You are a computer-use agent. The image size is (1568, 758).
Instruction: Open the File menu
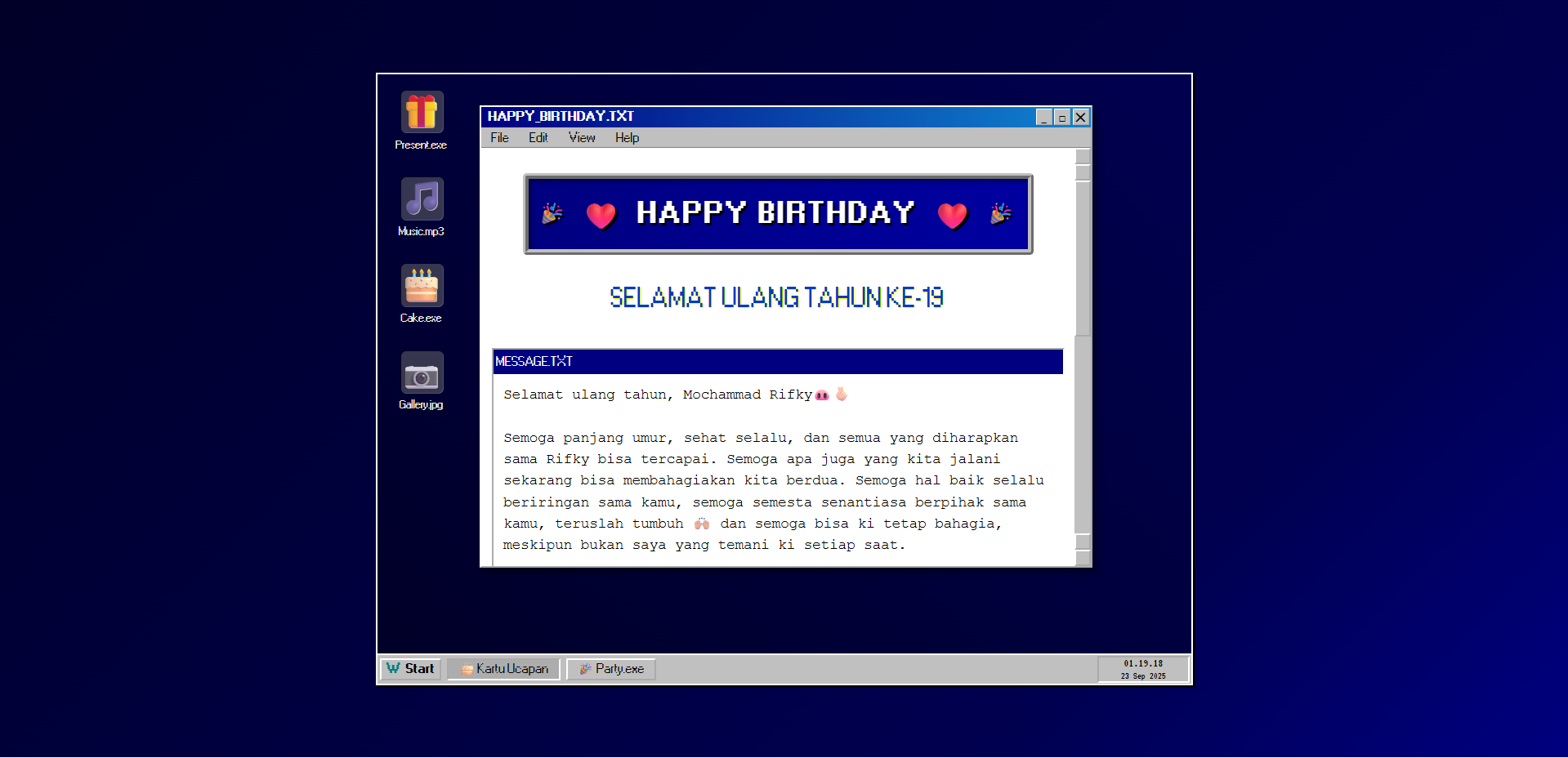(499, 138)
